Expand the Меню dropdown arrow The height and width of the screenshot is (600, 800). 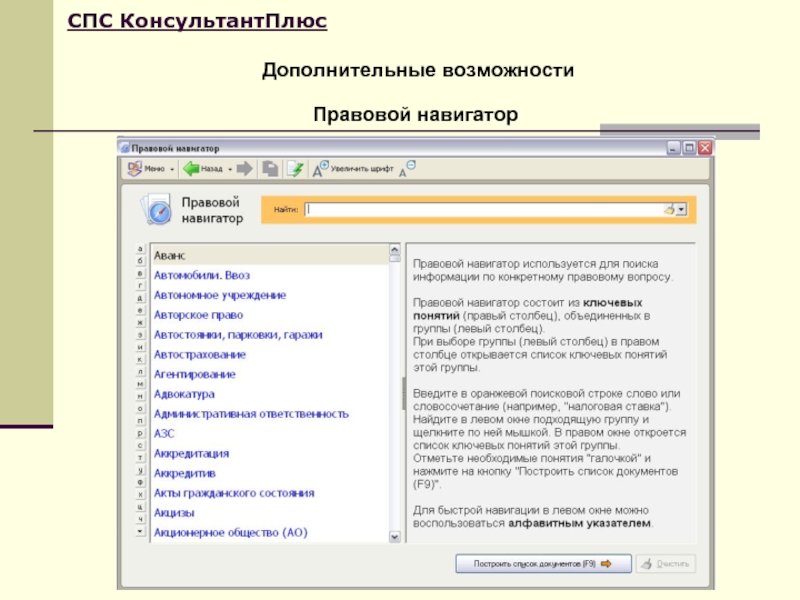coord(172,169)
